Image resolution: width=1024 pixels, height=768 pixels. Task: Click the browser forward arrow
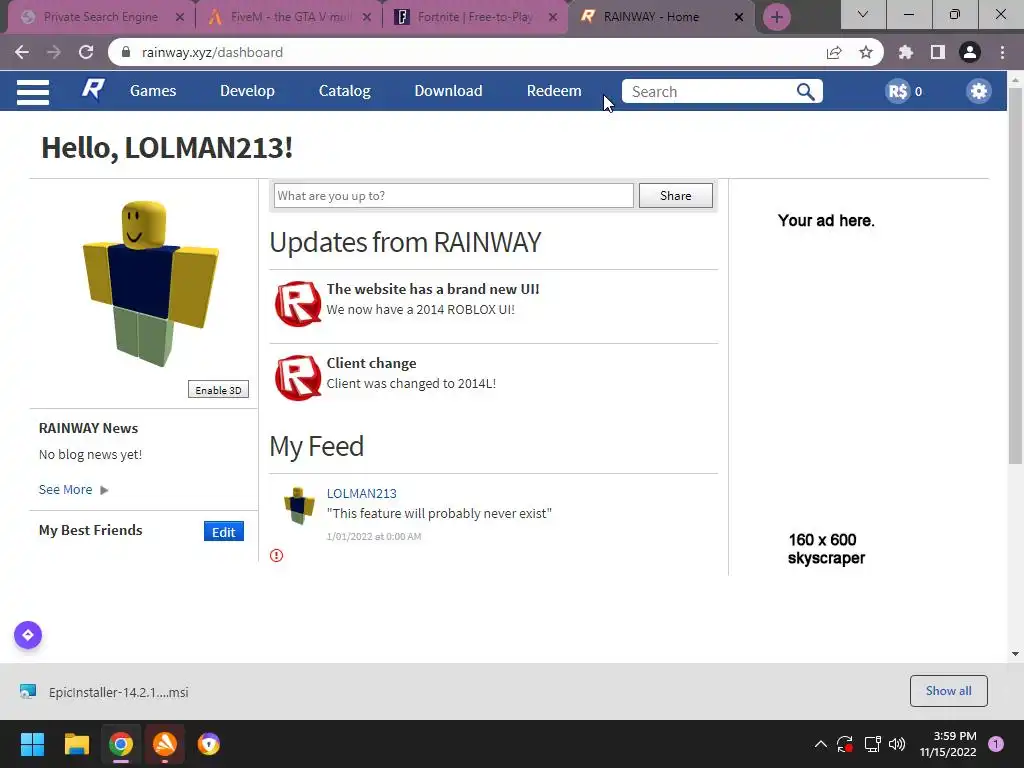pyautogui.click(x=54, y=52)
